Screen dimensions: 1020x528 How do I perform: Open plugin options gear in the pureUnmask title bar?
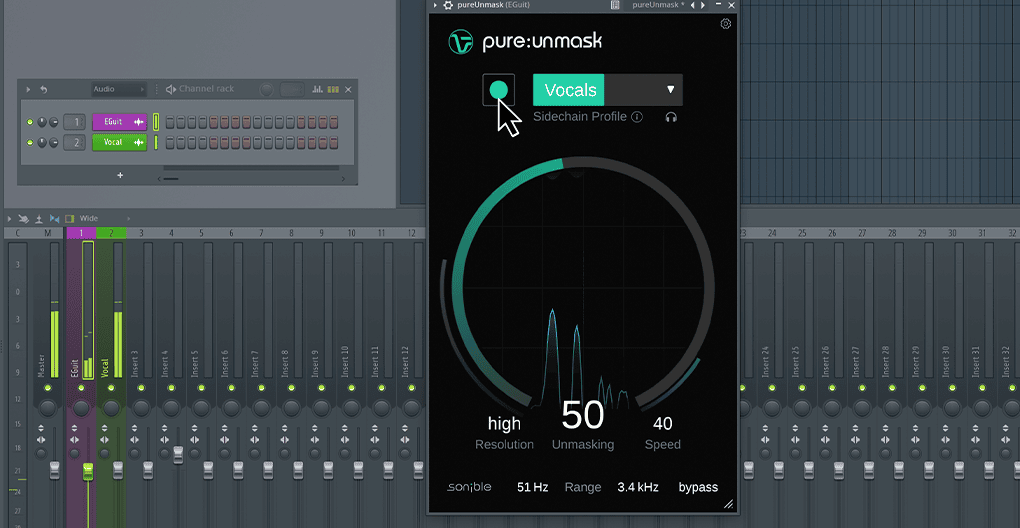(x=448, y=5)
